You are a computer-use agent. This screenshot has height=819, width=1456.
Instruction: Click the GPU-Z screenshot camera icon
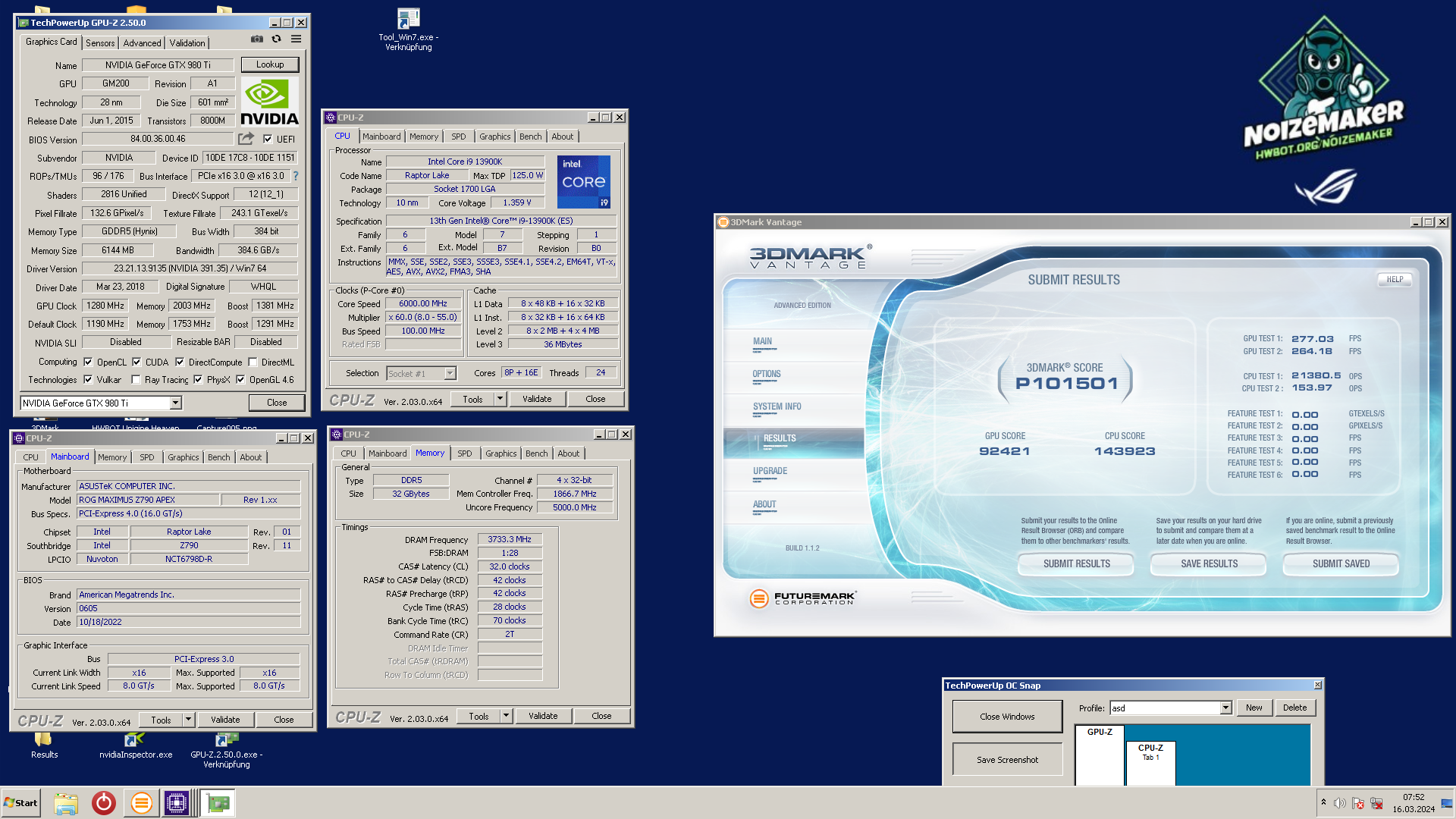tap(257, 39)
